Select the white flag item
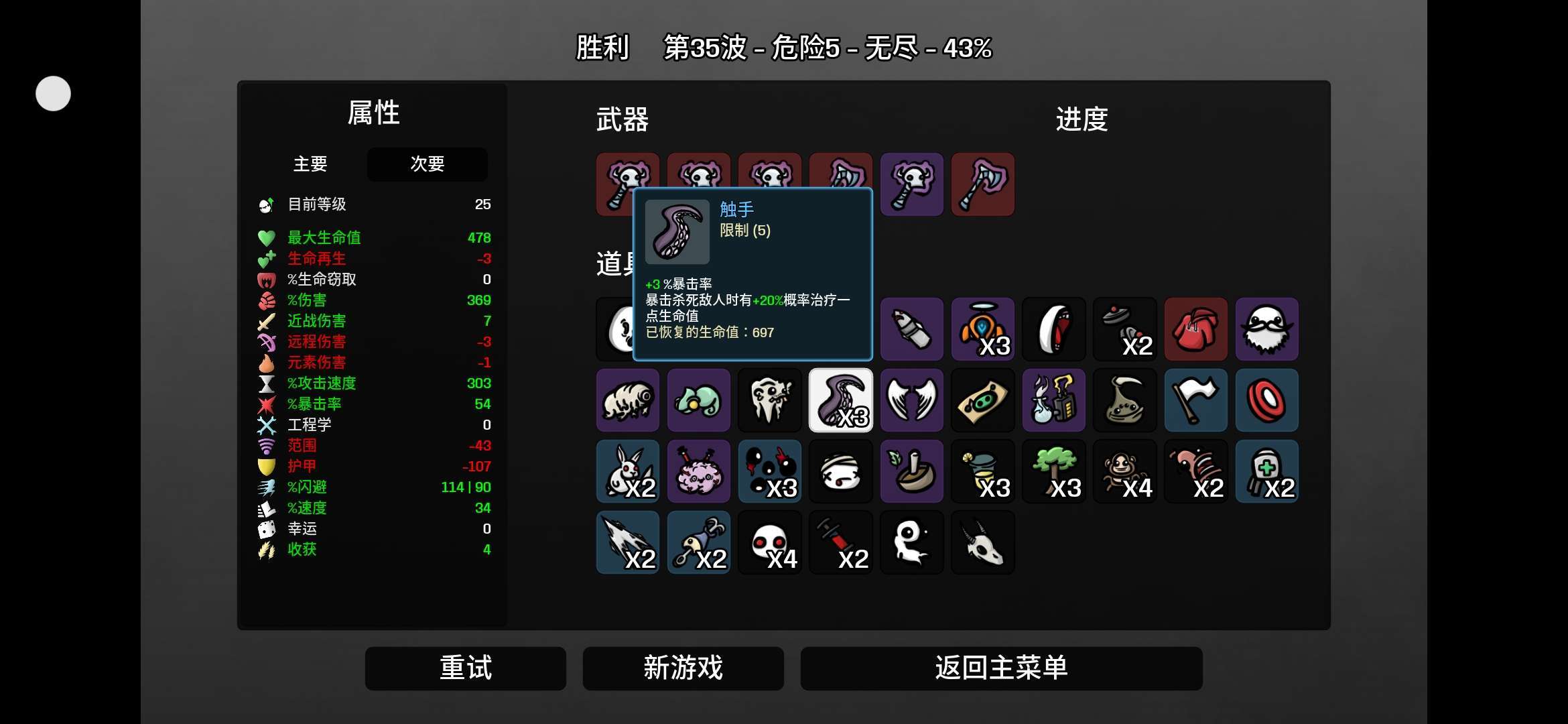This screenshot has height=724, width=1568. point(1196,400)
